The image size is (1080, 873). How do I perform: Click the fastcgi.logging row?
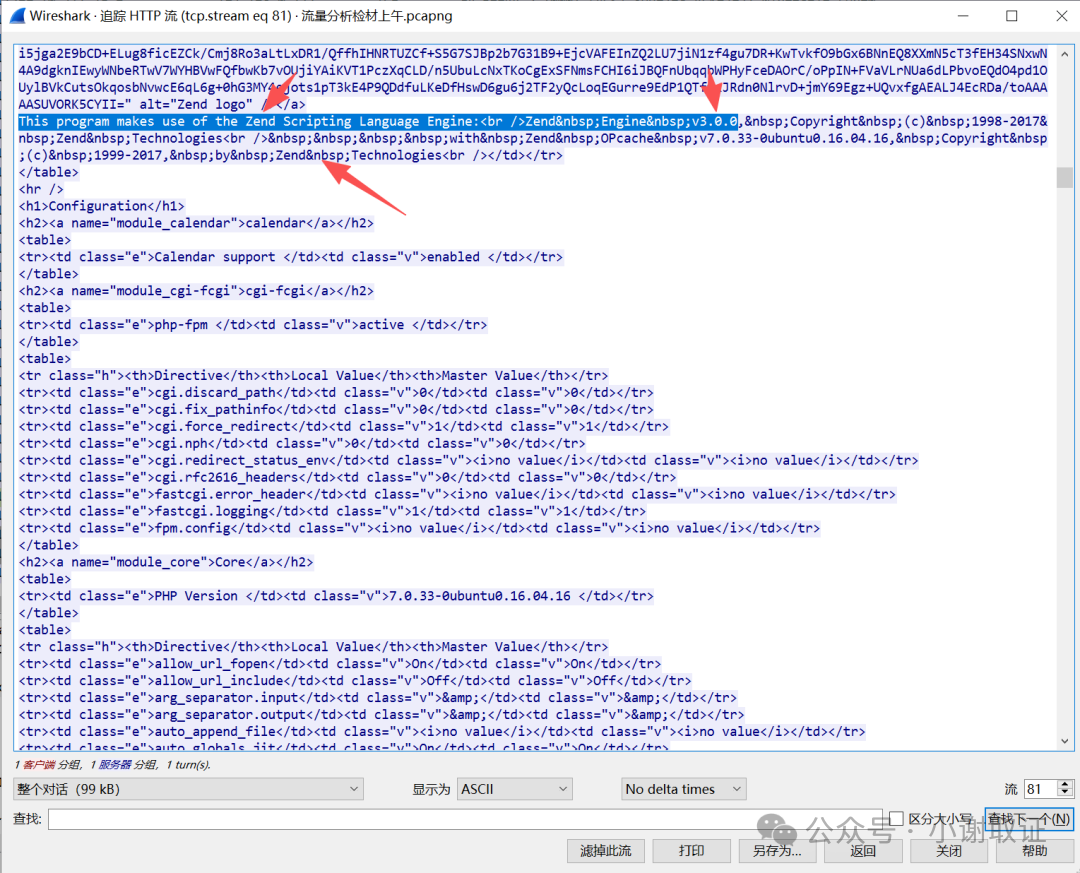click(x=332, y=511)
